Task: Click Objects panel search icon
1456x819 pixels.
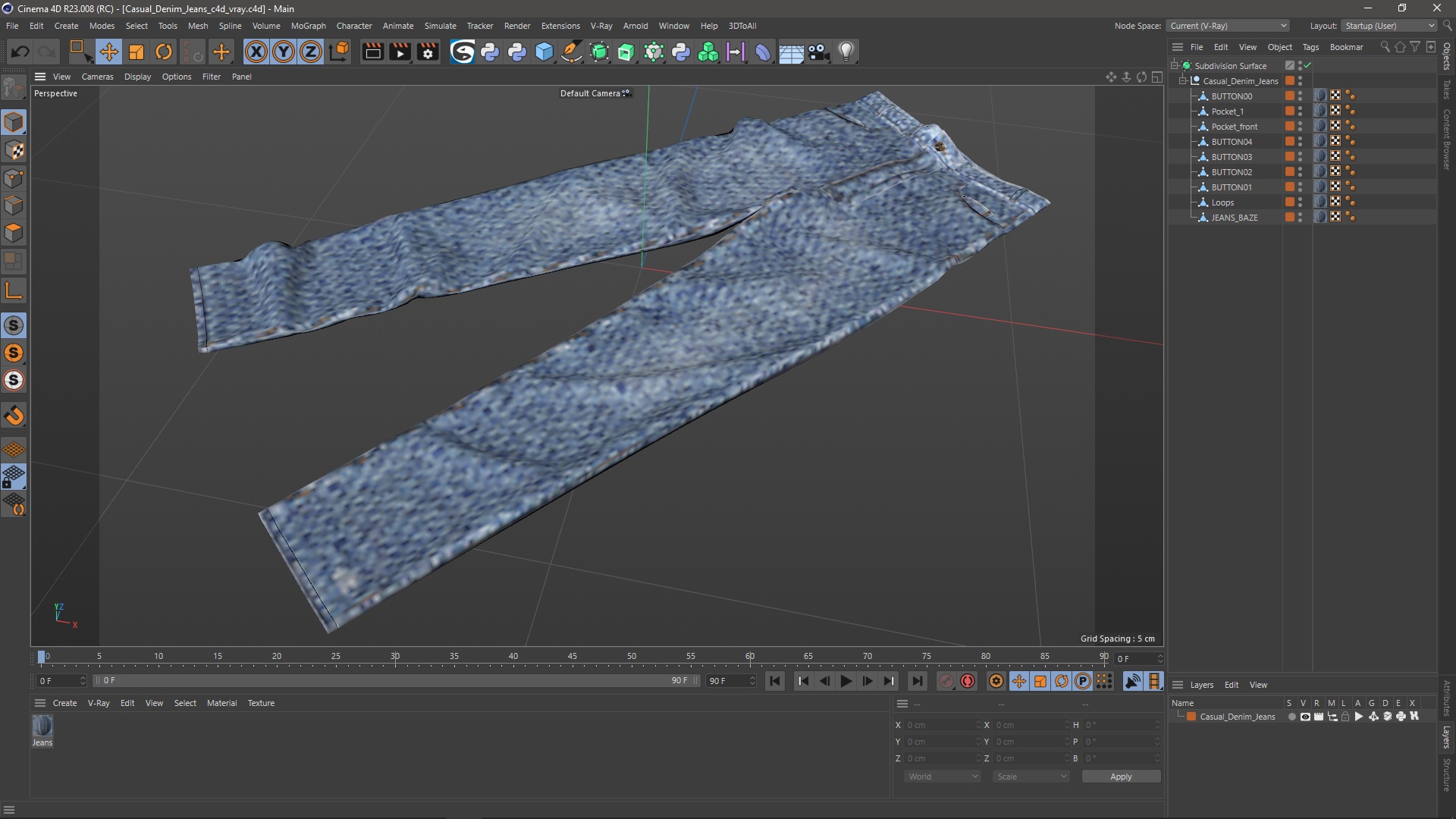Action: point(1385,47)
